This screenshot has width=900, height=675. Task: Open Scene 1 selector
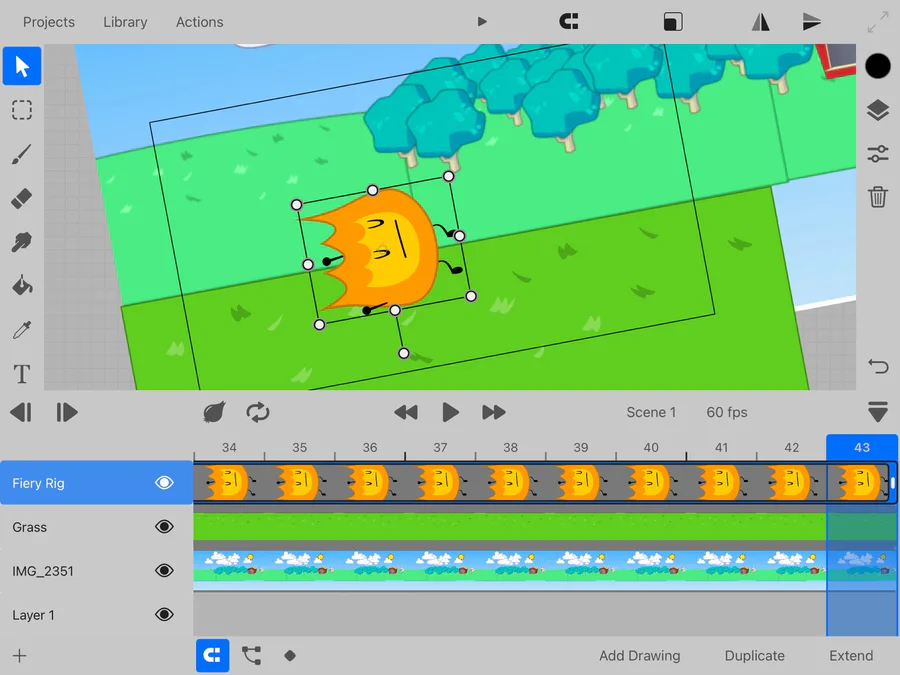click(651, 412)
